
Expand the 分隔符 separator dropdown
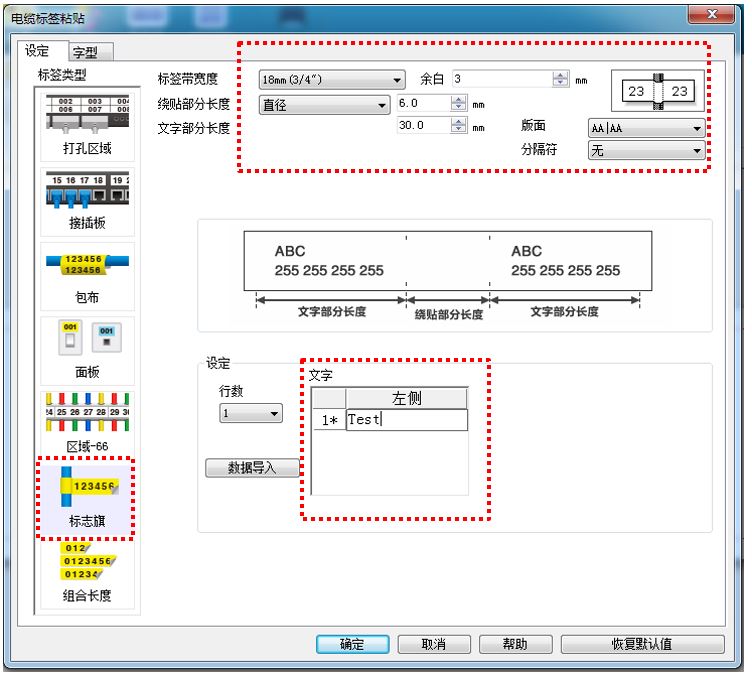pyautogui.click(x=645, y=150)
